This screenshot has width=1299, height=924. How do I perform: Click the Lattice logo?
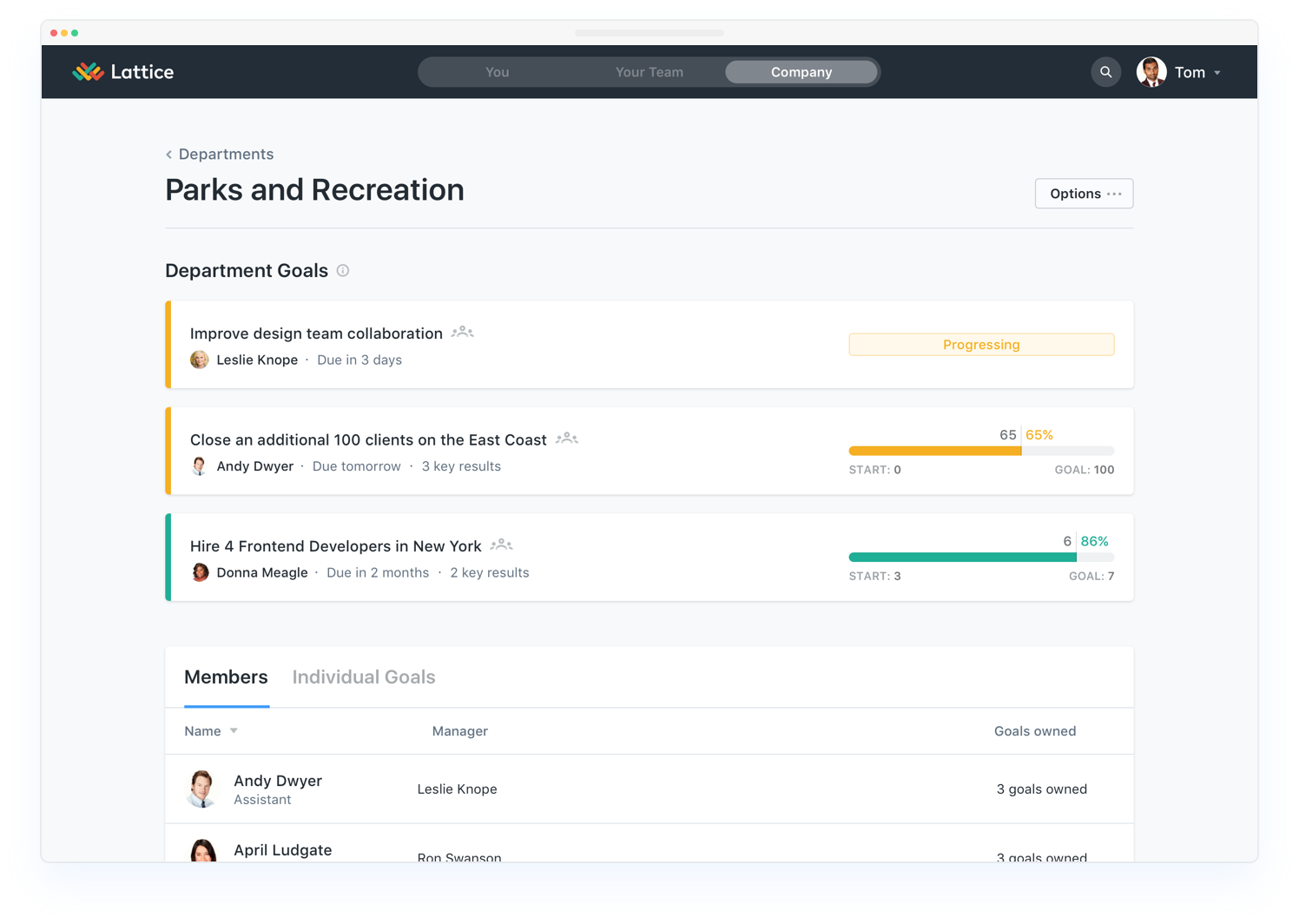tap(123, 71)
